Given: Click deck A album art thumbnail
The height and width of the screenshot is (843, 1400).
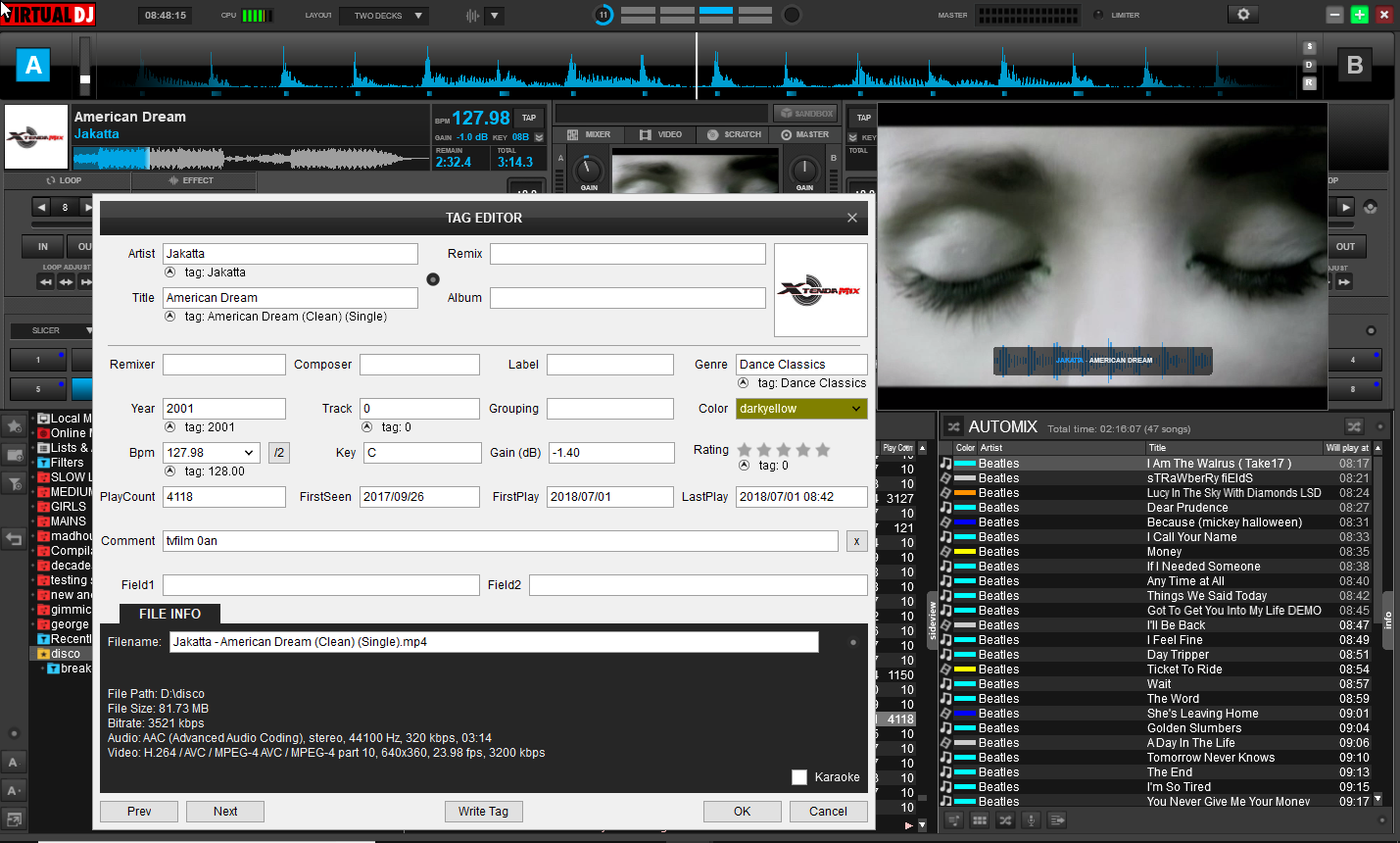Looking at the screenshot, I should [x=36, y=137].
